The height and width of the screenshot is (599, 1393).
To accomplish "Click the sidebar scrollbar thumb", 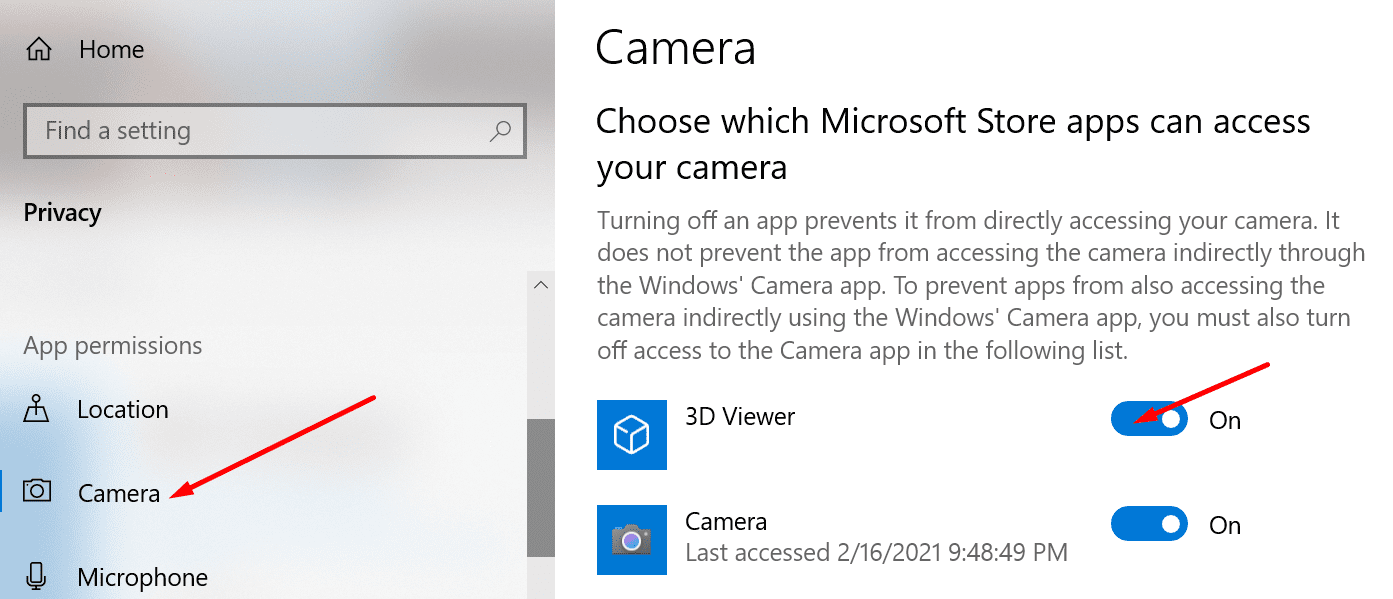I will (541, 486).
